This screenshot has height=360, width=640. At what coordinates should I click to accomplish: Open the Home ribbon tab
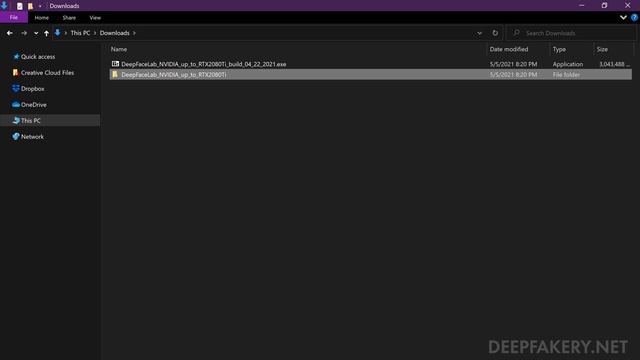pyautogui.click(x=42, y=18)
